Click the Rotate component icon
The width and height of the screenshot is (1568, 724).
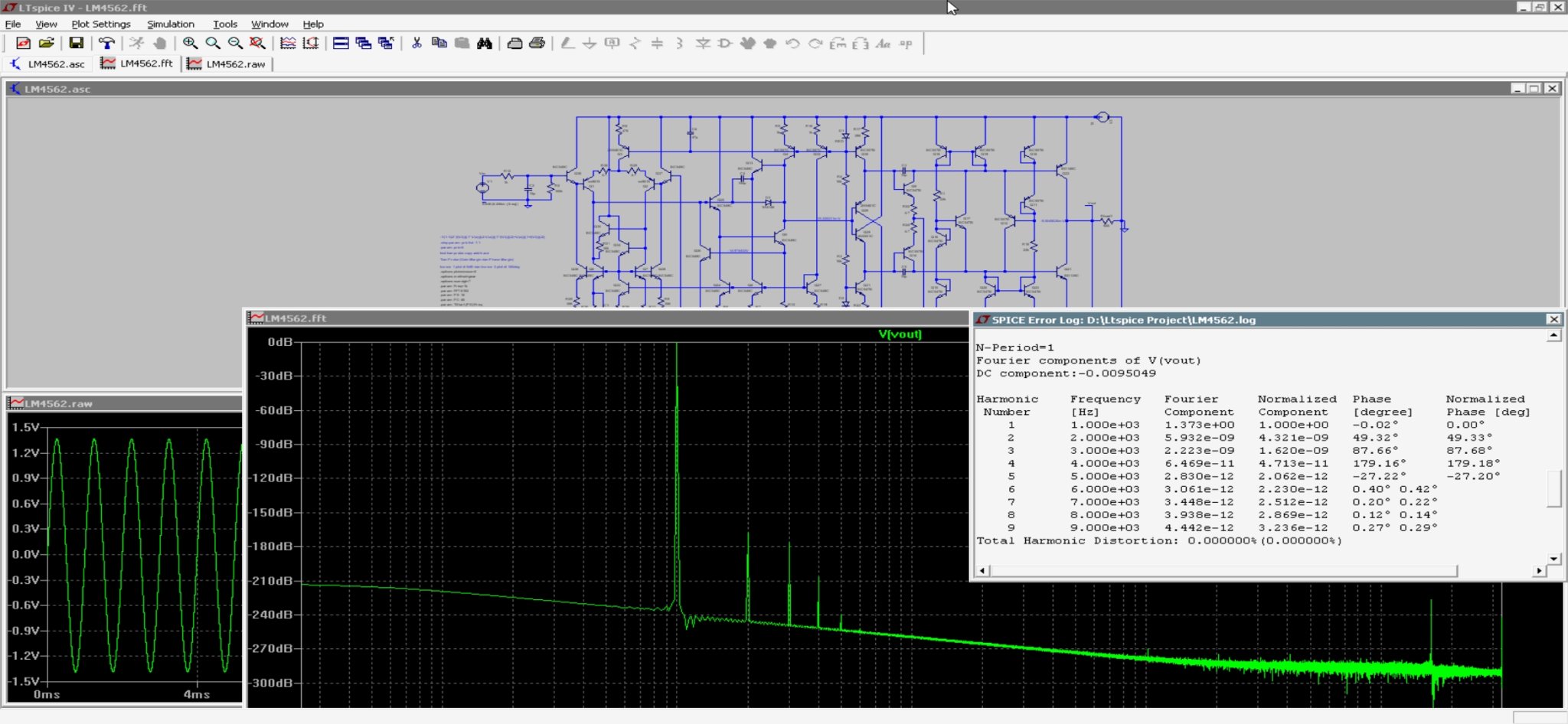(838, 44)
